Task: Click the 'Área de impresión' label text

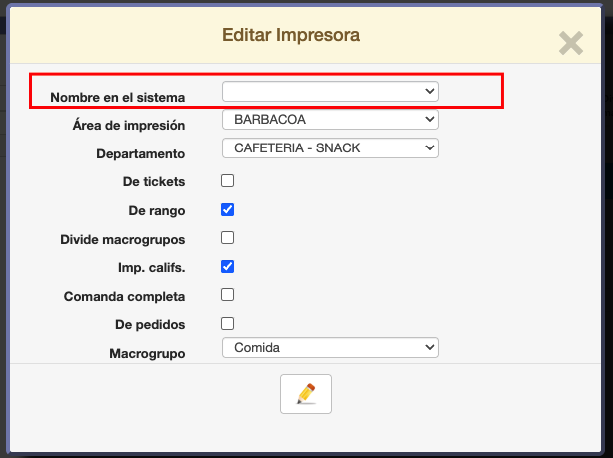Action: (129, 125)
